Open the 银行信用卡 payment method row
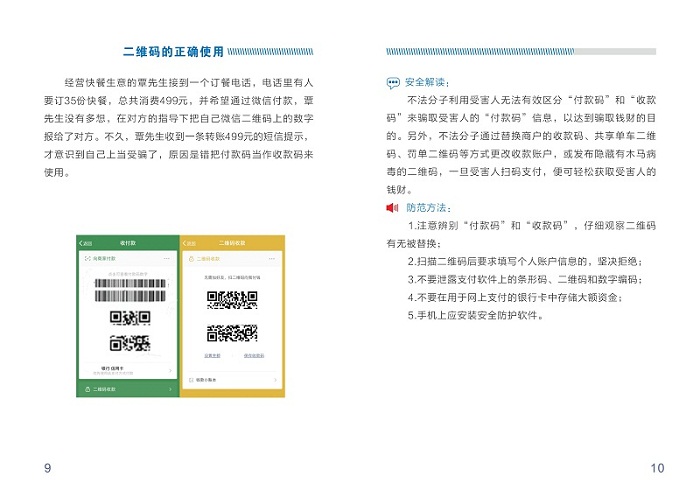 tap(128, 371)
